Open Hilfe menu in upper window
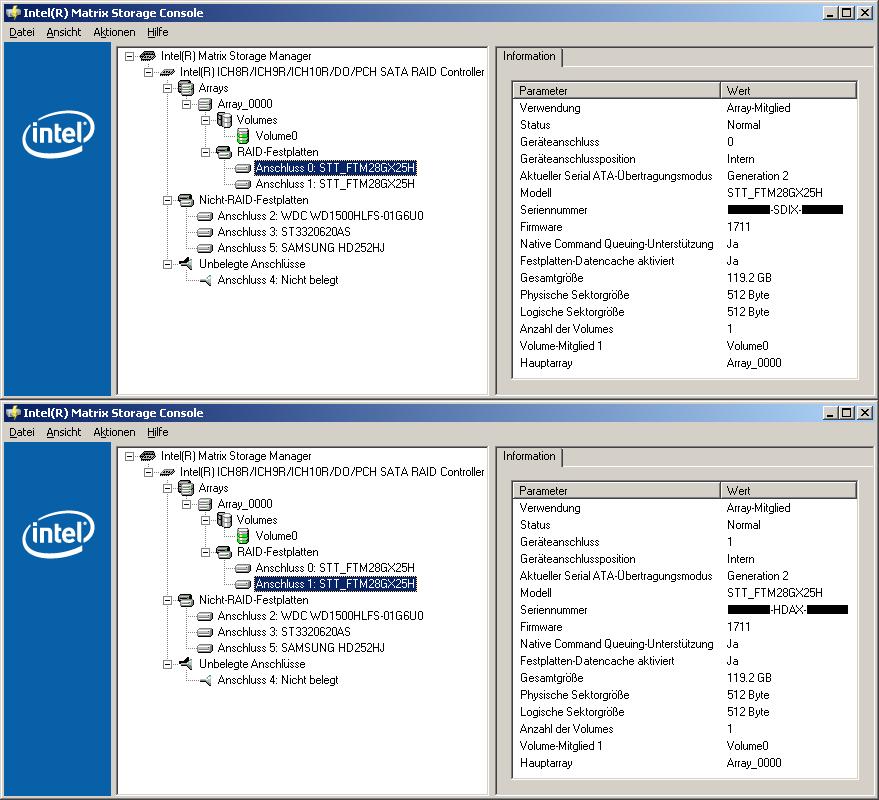879x800 pixels. [158, 33]
